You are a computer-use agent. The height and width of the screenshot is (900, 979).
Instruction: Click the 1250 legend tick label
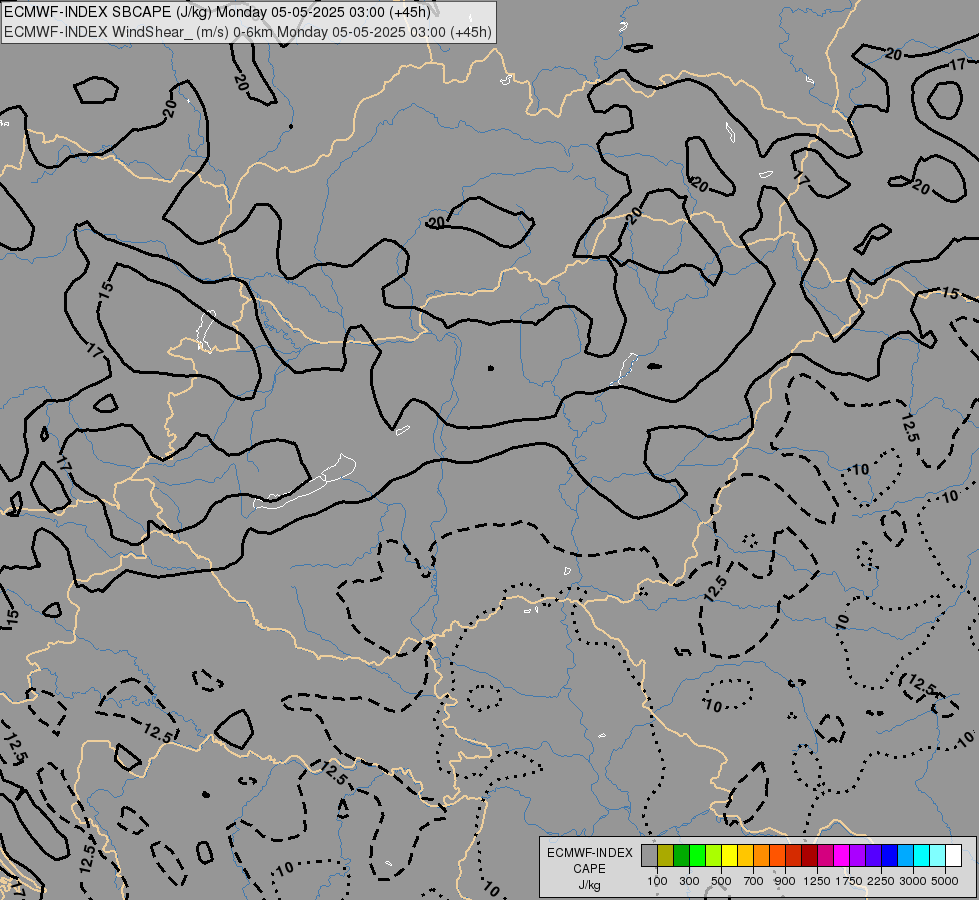click(x=817, y=881)
